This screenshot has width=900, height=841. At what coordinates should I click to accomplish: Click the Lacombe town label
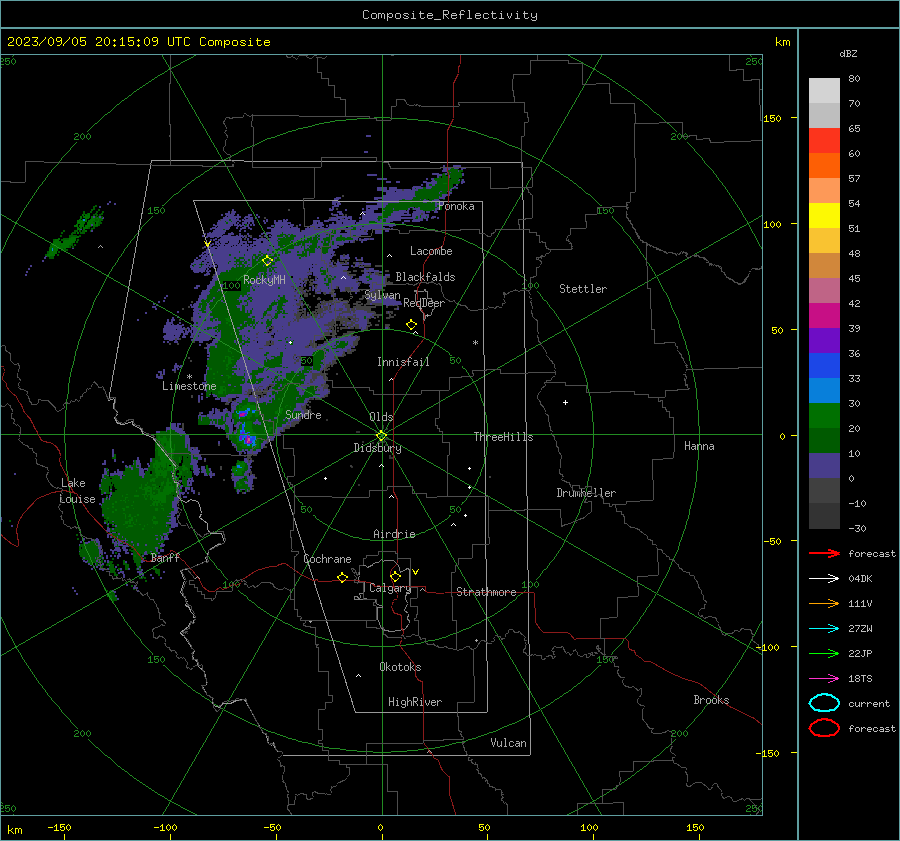coord(431,251)
